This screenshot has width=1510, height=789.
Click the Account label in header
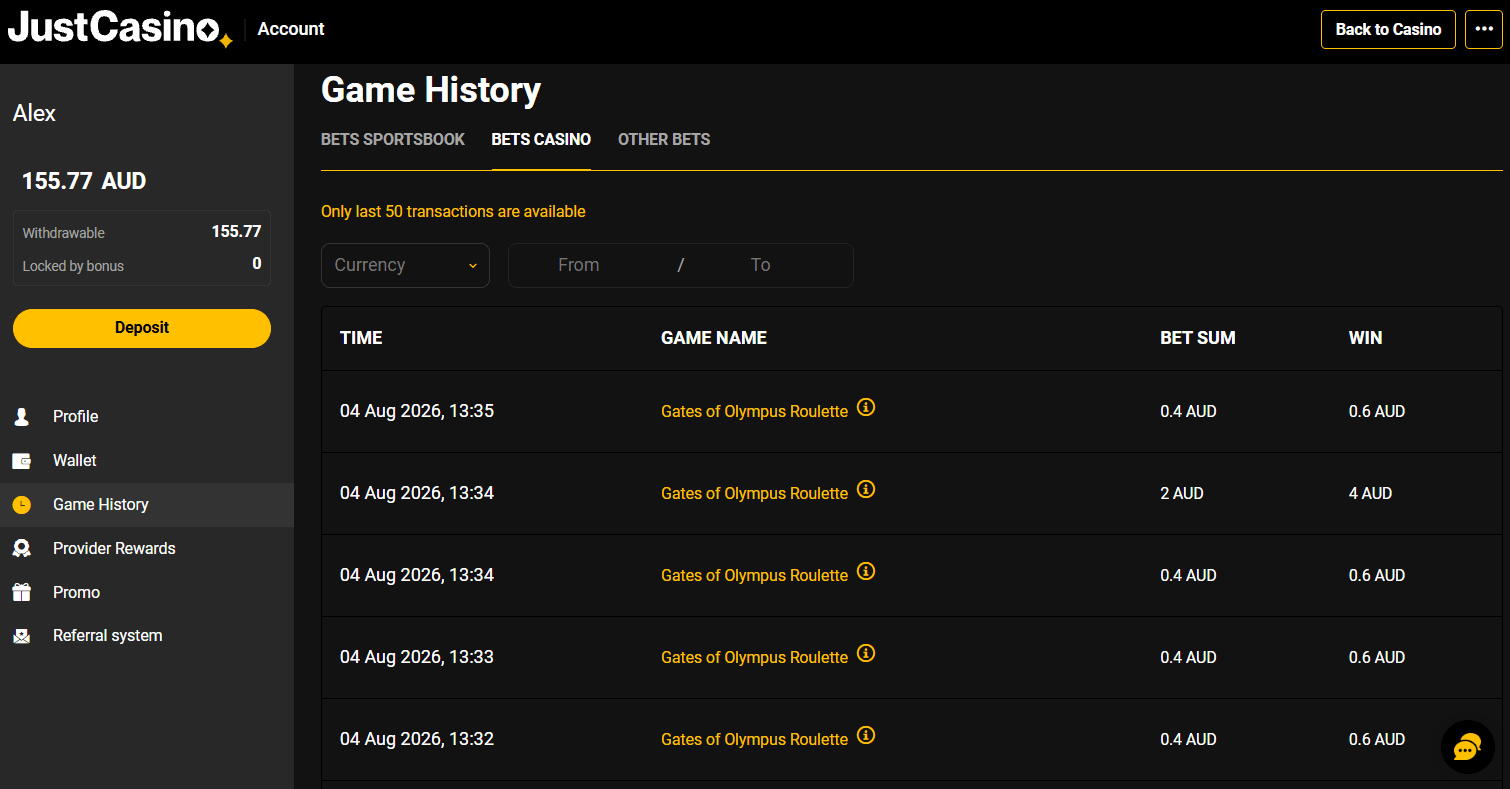point(291,29)
